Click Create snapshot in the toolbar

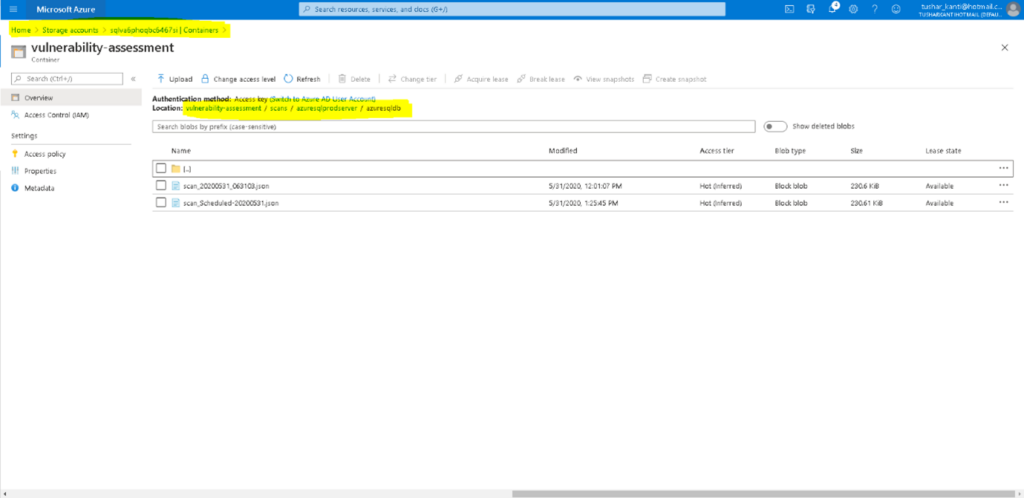(x=675, y=79)
